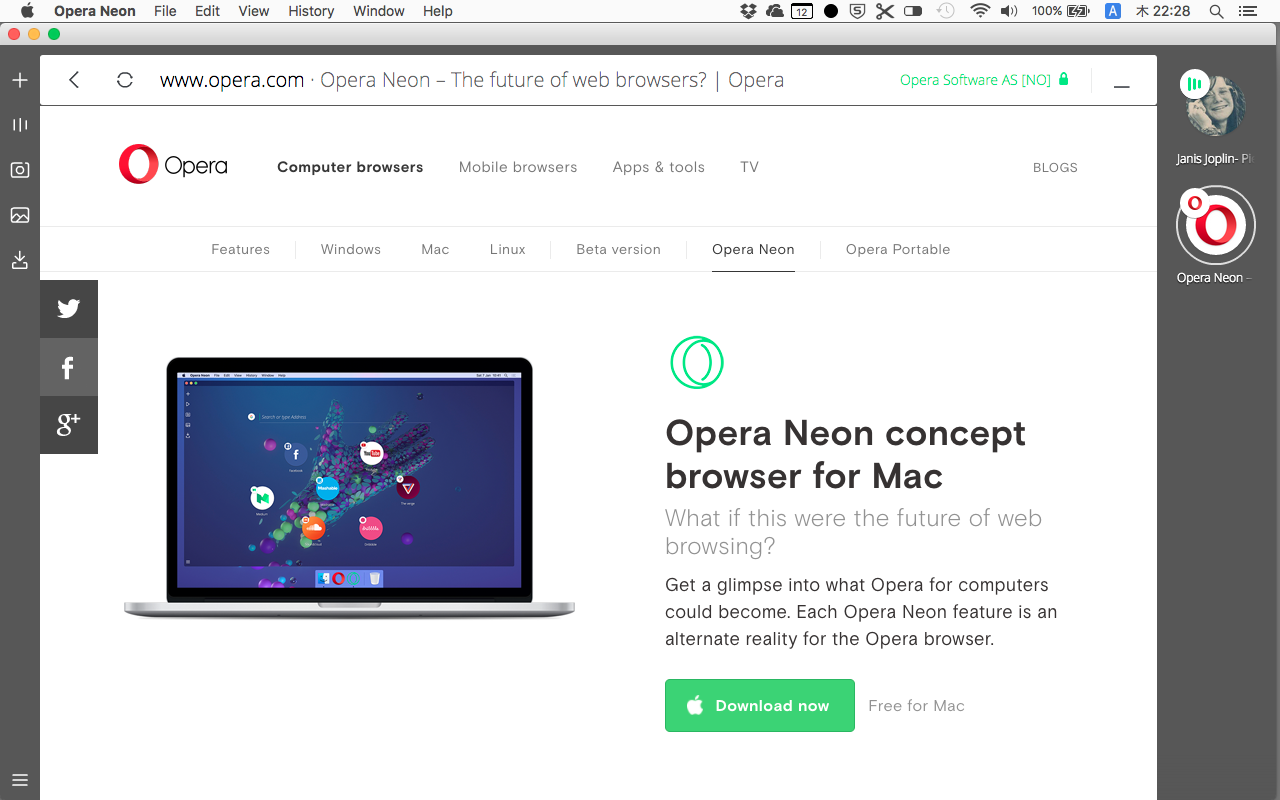Go back with the left chevron
The image size is (1280, 800).
(74, 80)
